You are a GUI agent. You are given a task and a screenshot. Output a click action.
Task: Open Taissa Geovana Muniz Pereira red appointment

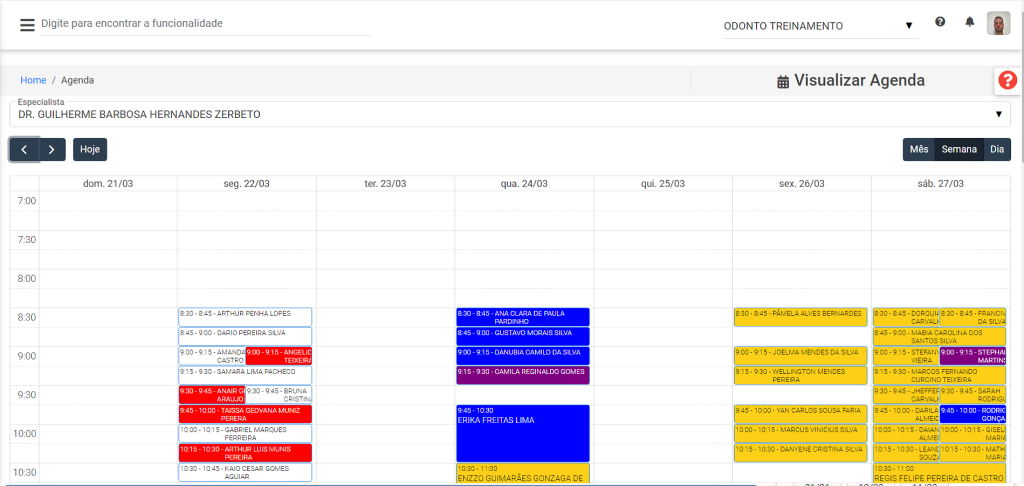[x=245, y=414]
